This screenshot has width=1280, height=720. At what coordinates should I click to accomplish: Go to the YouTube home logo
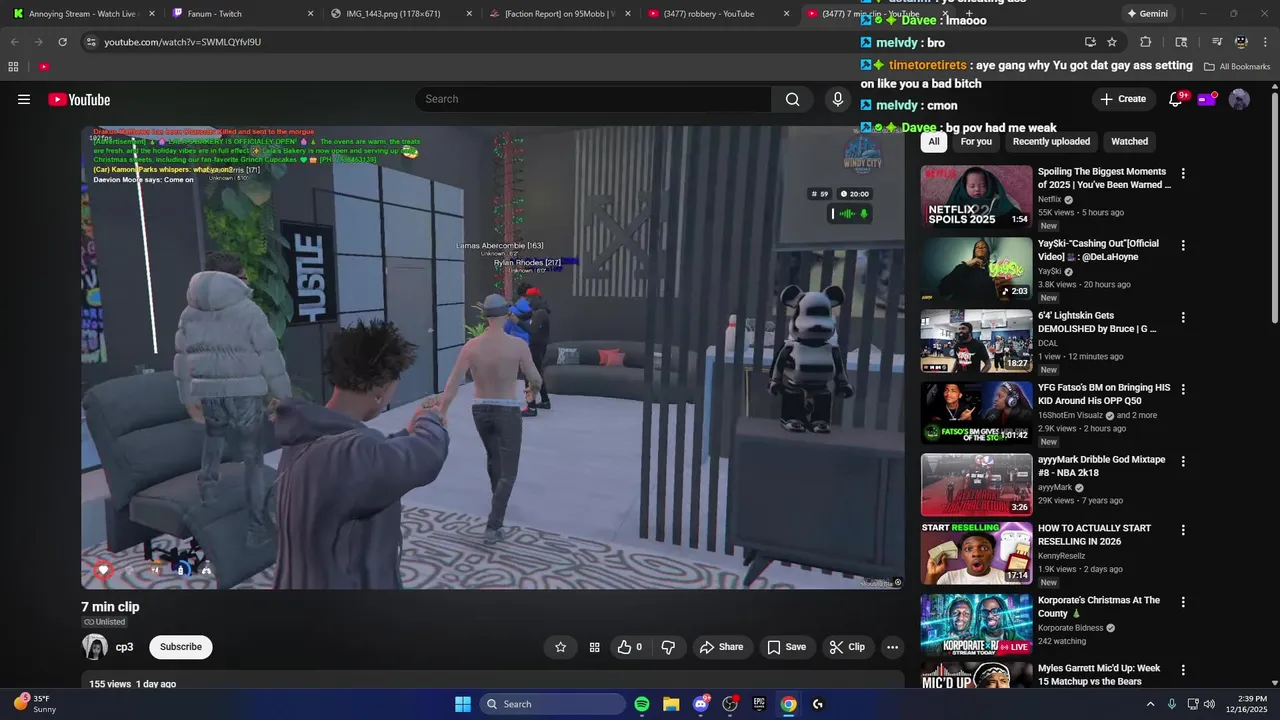pyautogui.click(x=79, y=99)
